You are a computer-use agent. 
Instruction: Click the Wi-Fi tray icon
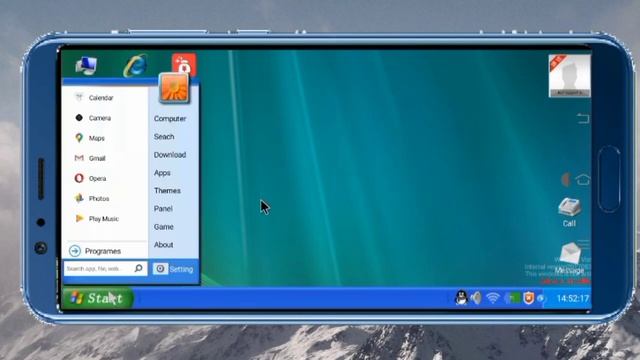pos(493,298)
